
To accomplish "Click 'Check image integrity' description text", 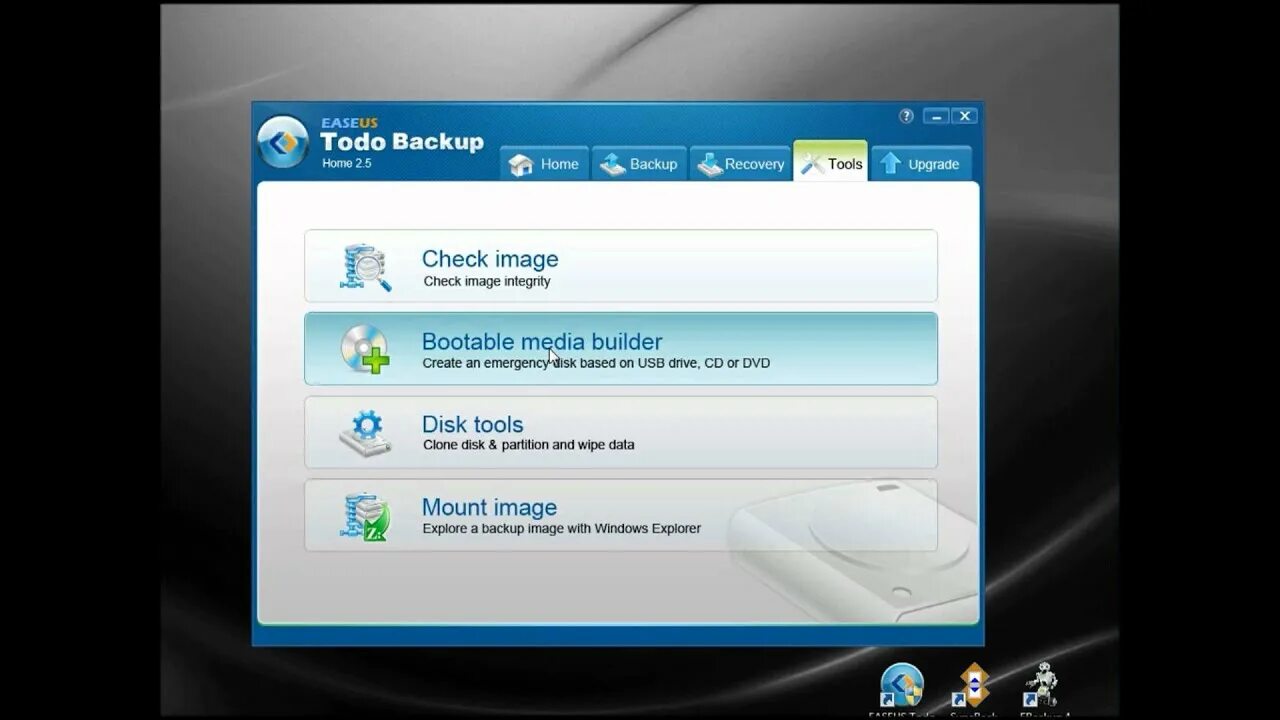I will click(487, 281).
